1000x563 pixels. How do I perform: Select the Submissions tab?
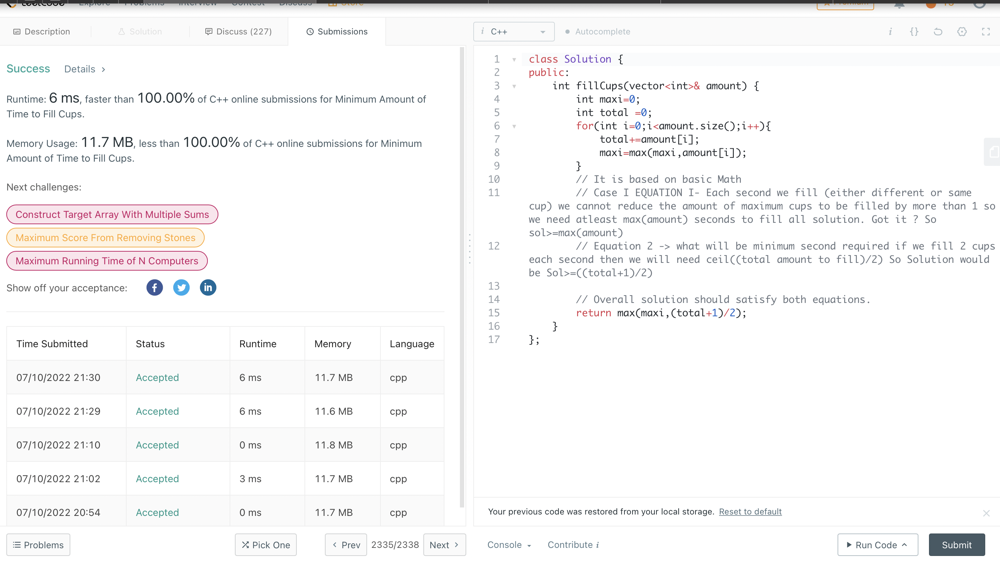pos(337,31)
